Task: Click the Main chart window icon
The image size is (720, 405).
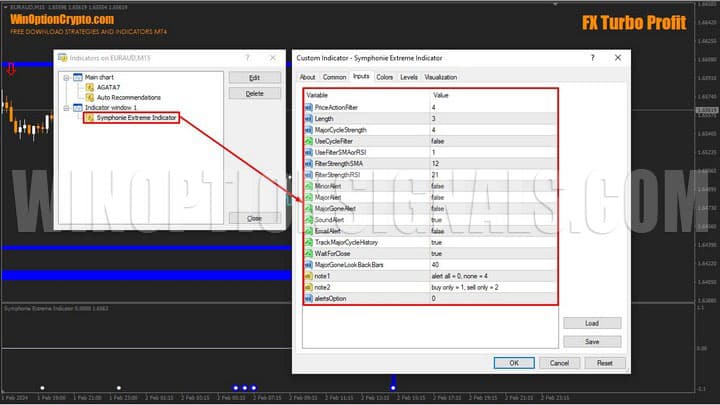Action: coord(77,76)
